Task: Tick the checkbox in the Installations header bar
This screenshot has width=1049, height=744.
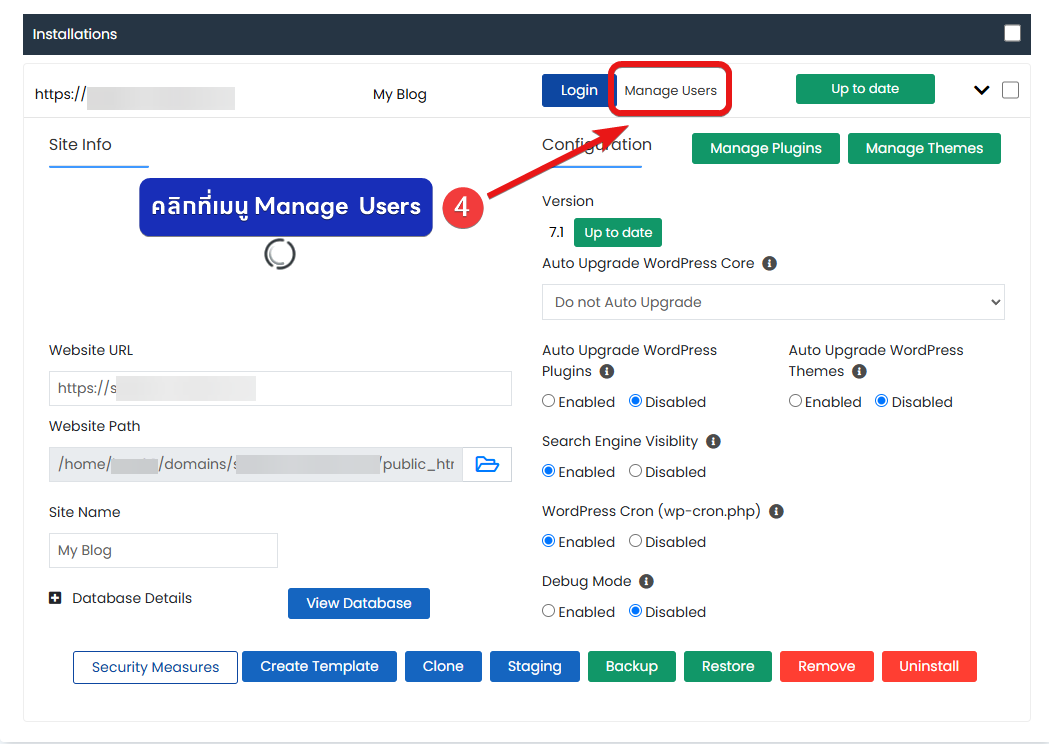Action: pos(1012,33)
